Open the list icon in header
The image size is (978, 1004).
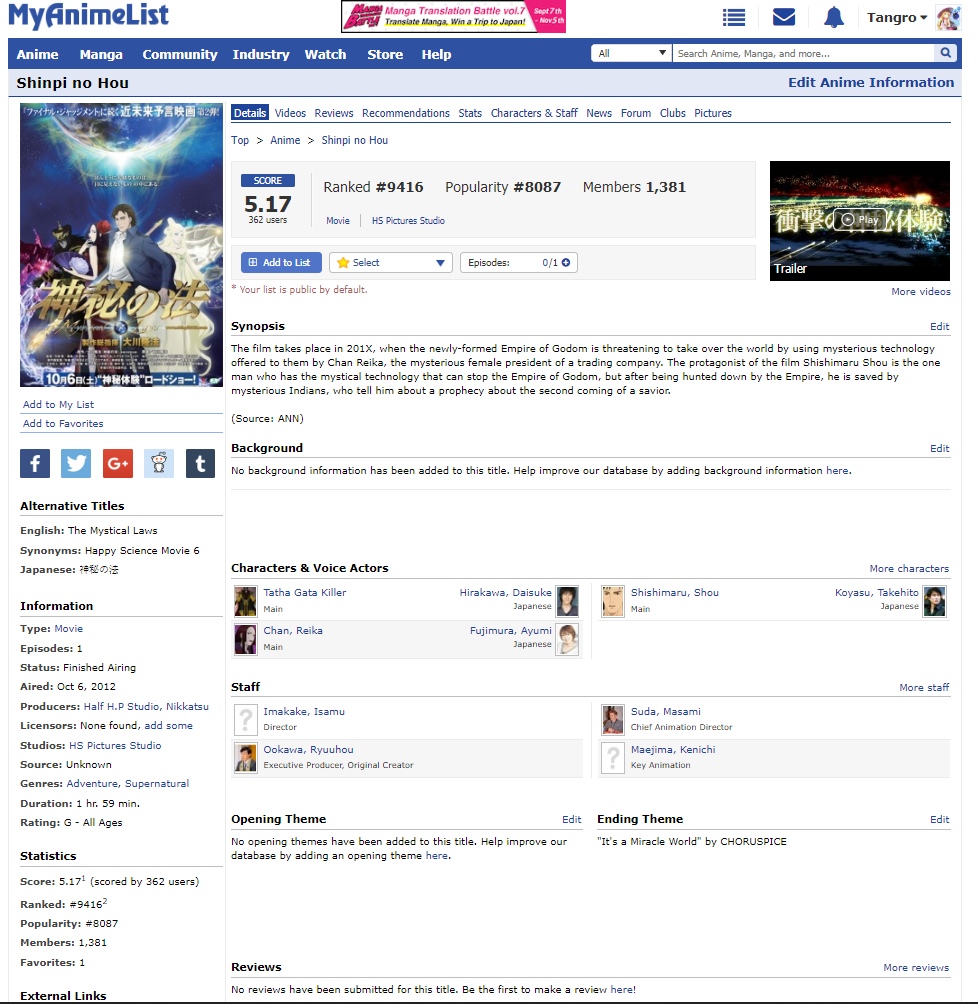[734, 17]
